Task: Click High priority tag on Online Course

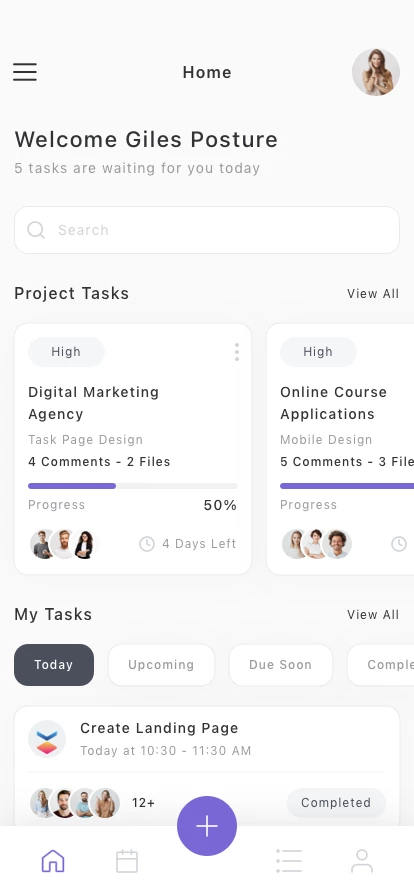Action: point(318,351)
